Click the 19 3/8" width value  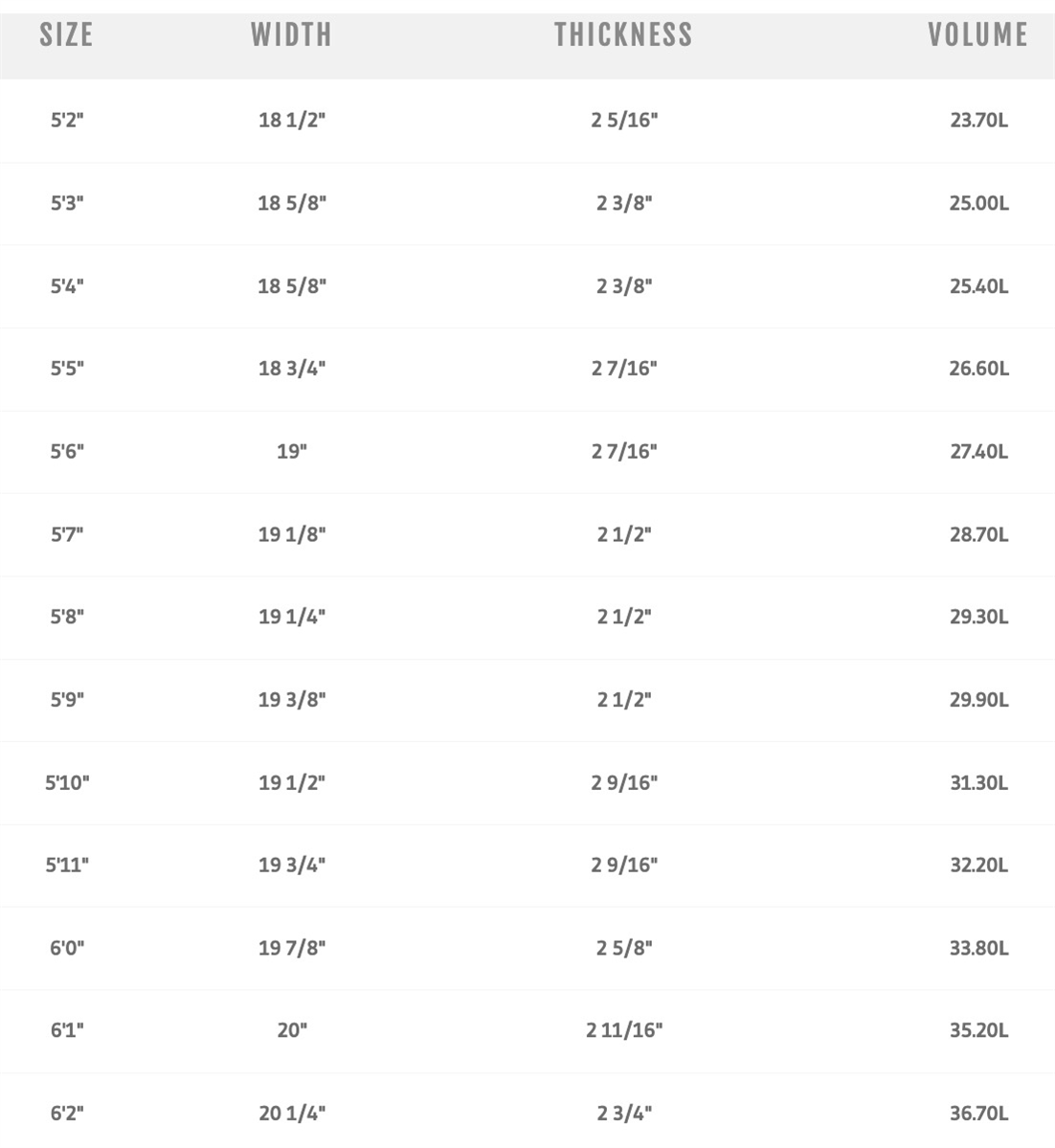click(x=291, y=700)
